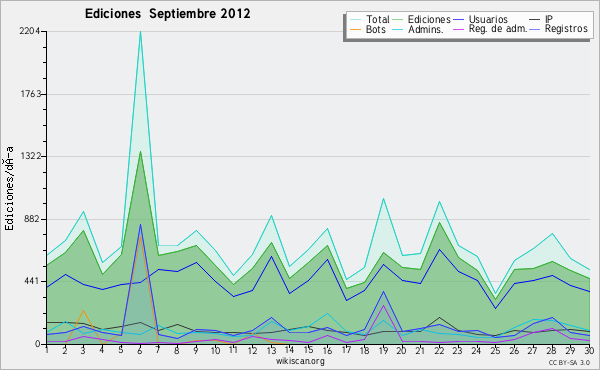Click day 25 on the x-axis
This screenshot has width=600, height=370.
pyautogui.click(x=496, y=350)
